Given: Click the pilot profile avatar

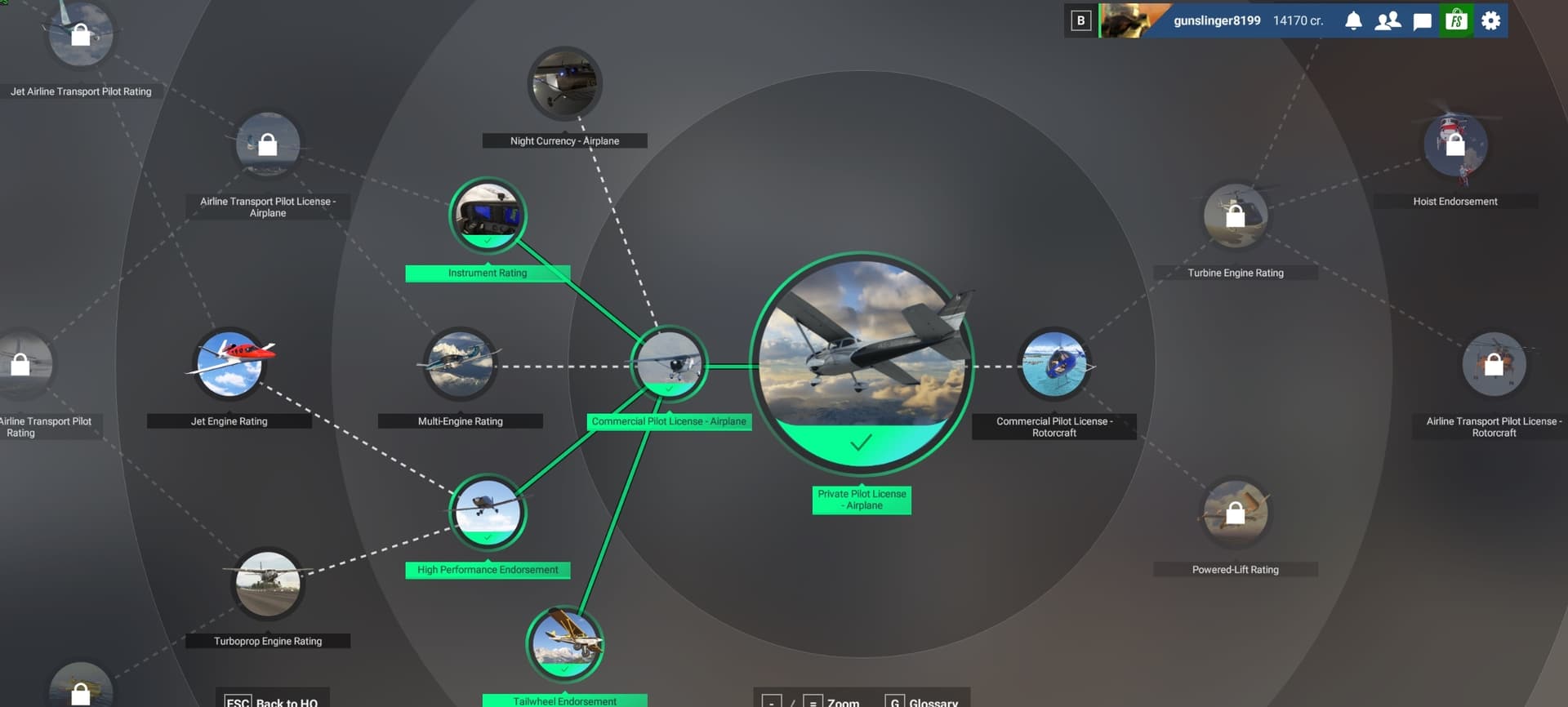Looking at the screenshot, I should (x=1134, y=20).
